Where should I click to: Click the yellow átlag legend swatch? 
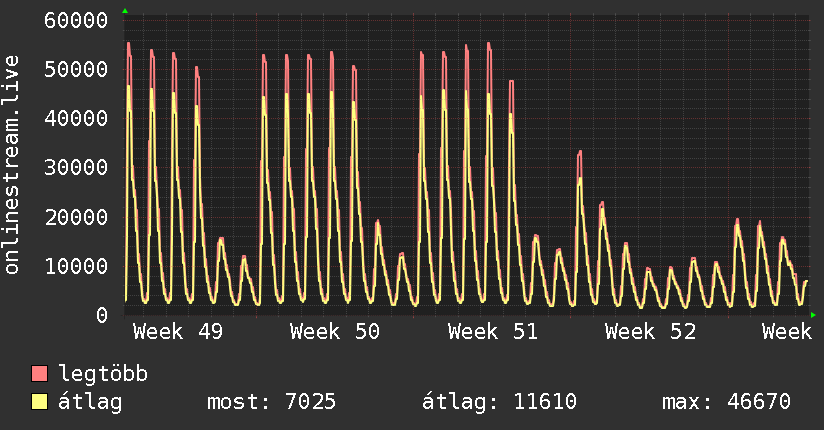[40, 402]
